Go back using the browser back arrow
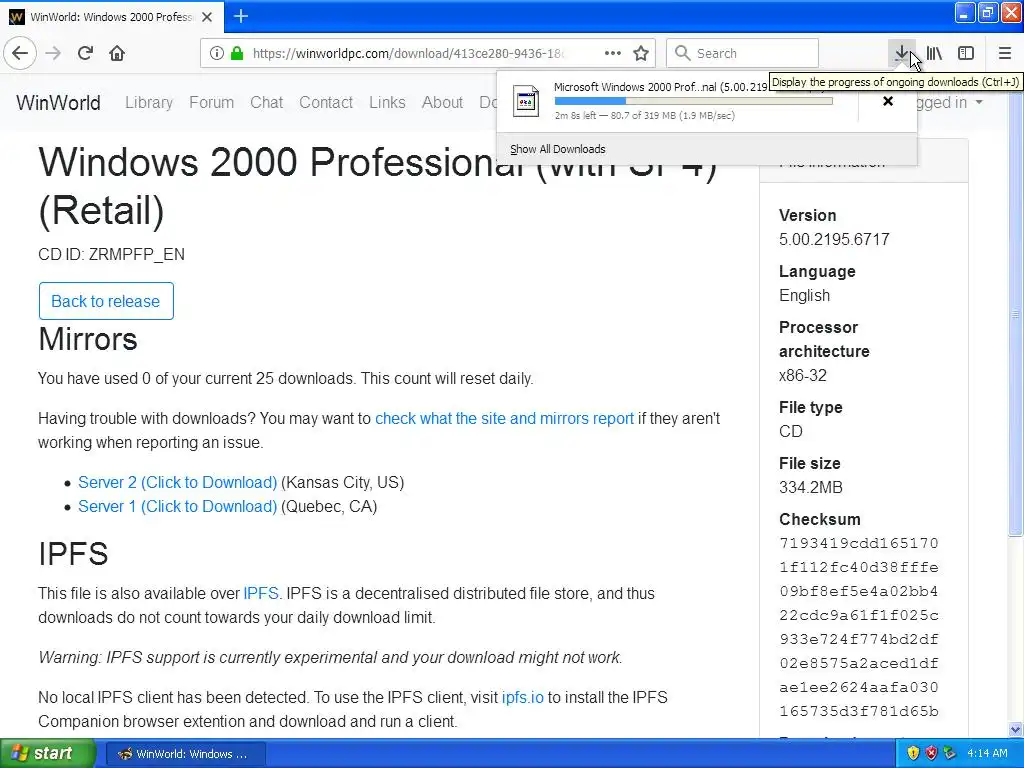The height and width of the screenshot is (768, 1024). coord(20,53)
